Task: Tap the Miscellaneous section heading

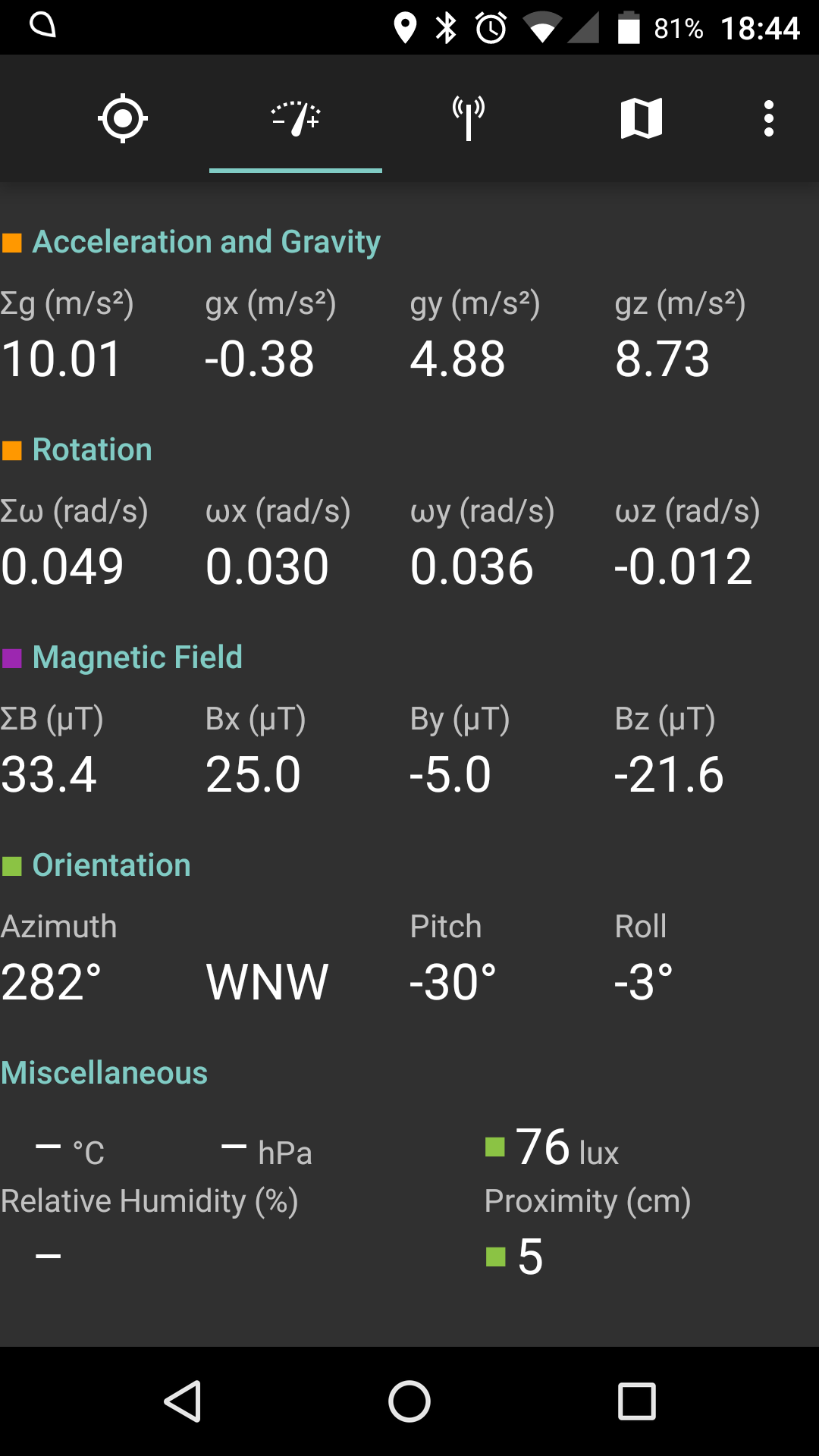Action: [x=104, y=1073]
